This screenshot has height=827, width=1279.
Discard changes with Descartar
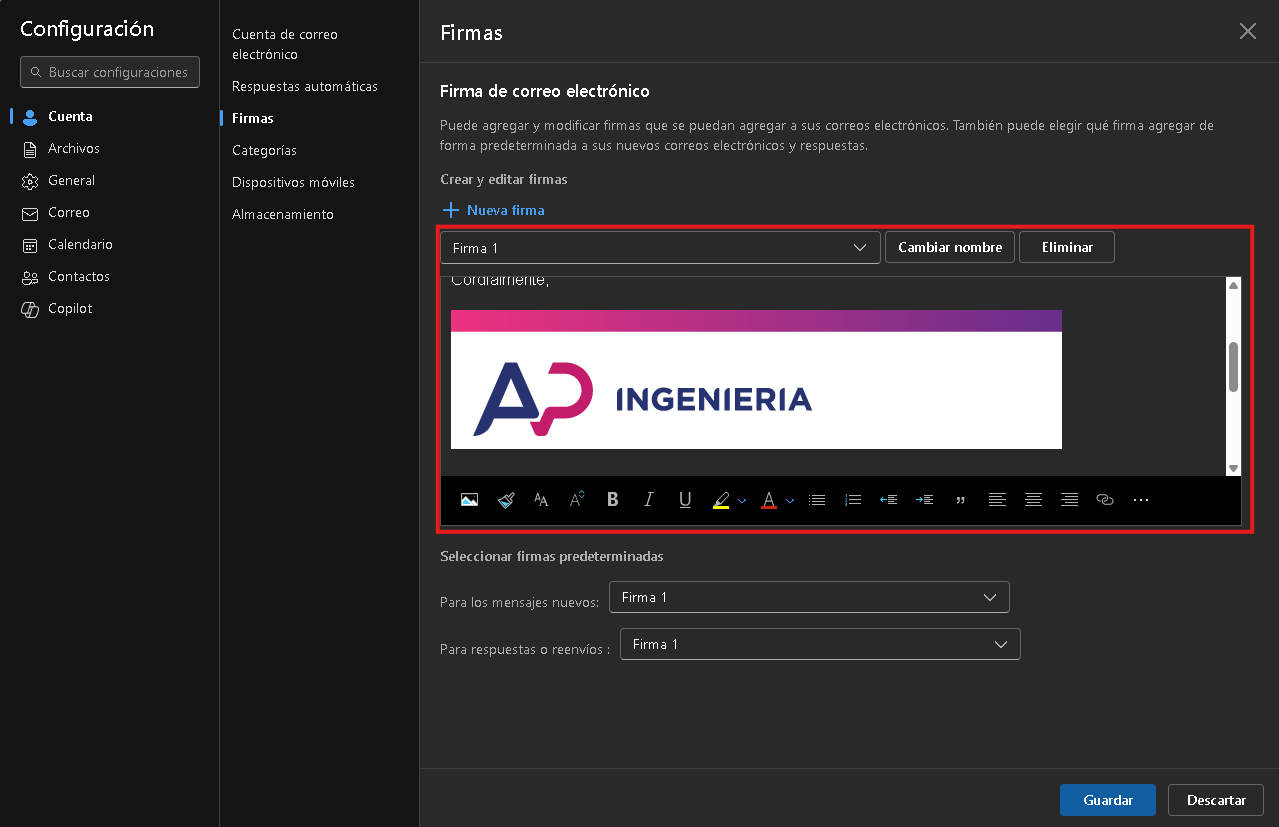click(x=1216, y=800)
